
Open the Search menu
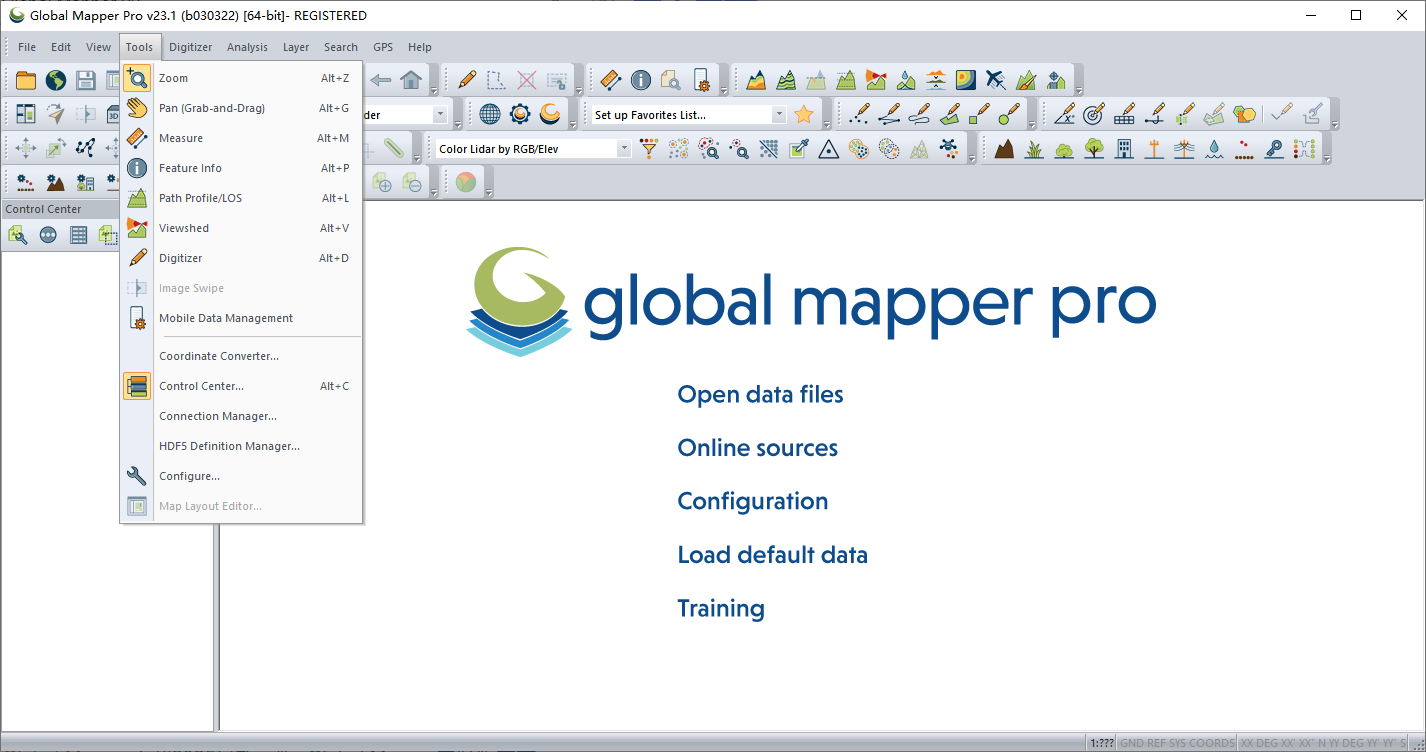click(341, 47)
